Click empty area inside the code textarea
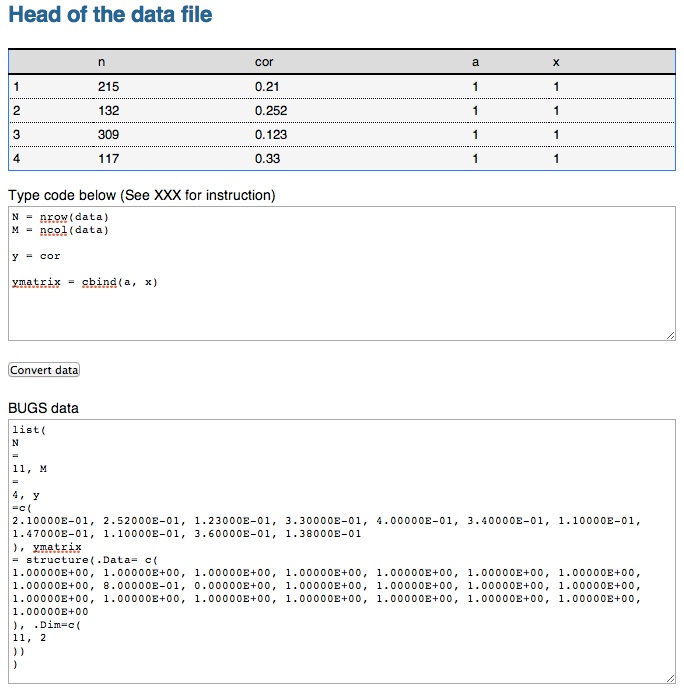This screenshot has height=693, width=684. click(340, 315)
